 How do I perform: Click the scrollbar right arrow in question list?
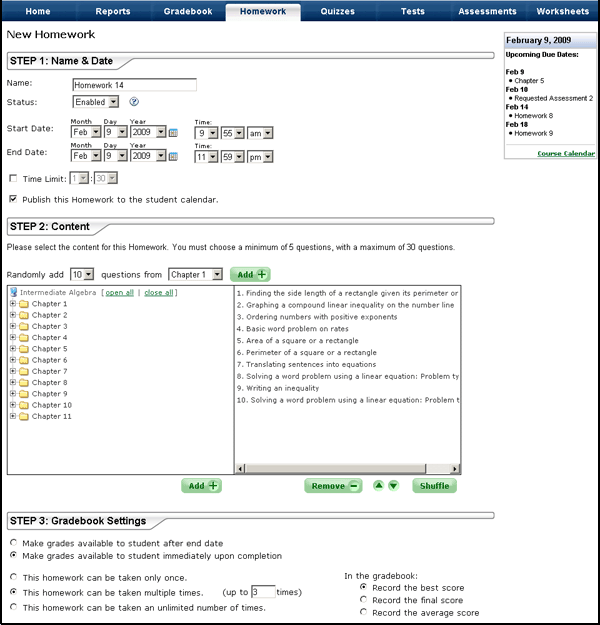tap(454, 468)
